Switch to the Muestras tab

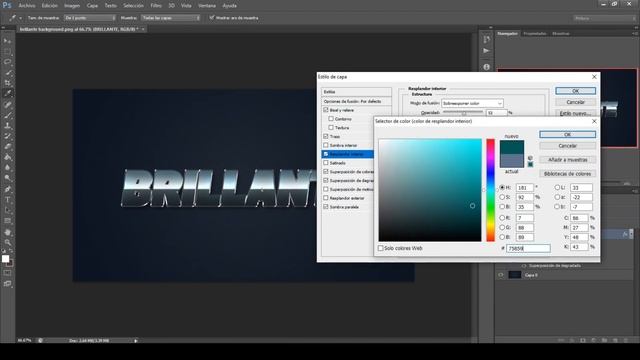coord(561,33)
